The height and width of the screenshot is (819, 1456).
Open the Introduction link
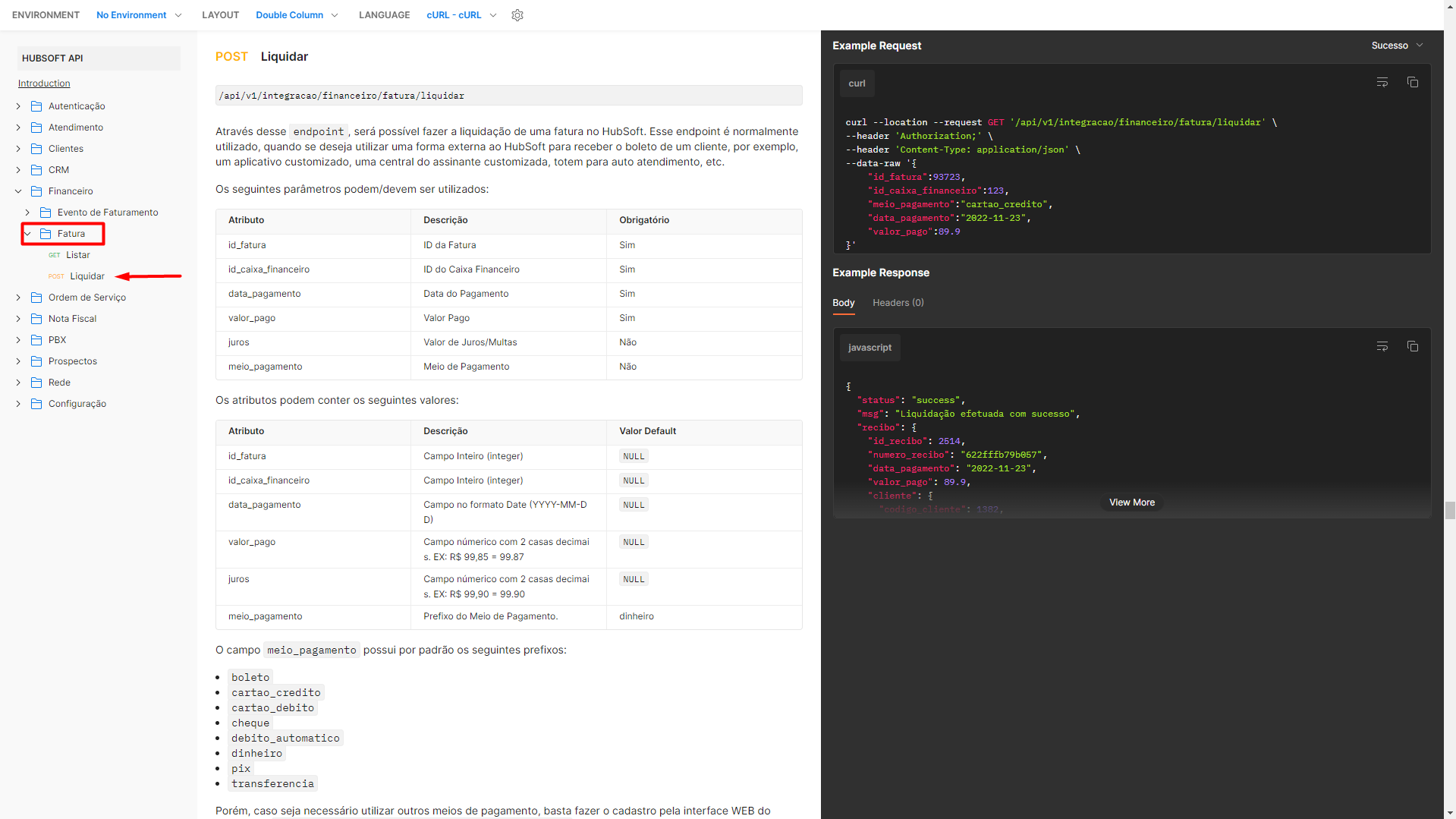pyautogui.click(x=44, y=83)
